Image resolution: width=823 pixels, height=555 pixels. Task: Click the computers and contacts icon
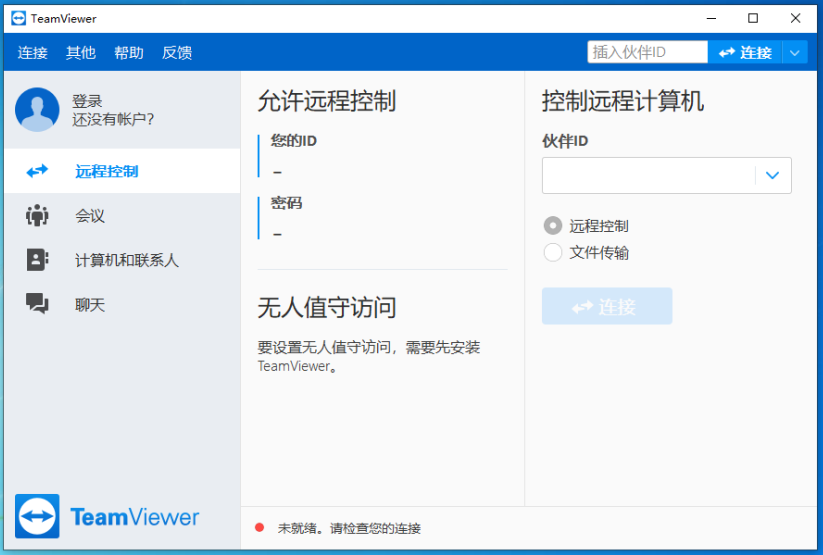tap(37, 260)
